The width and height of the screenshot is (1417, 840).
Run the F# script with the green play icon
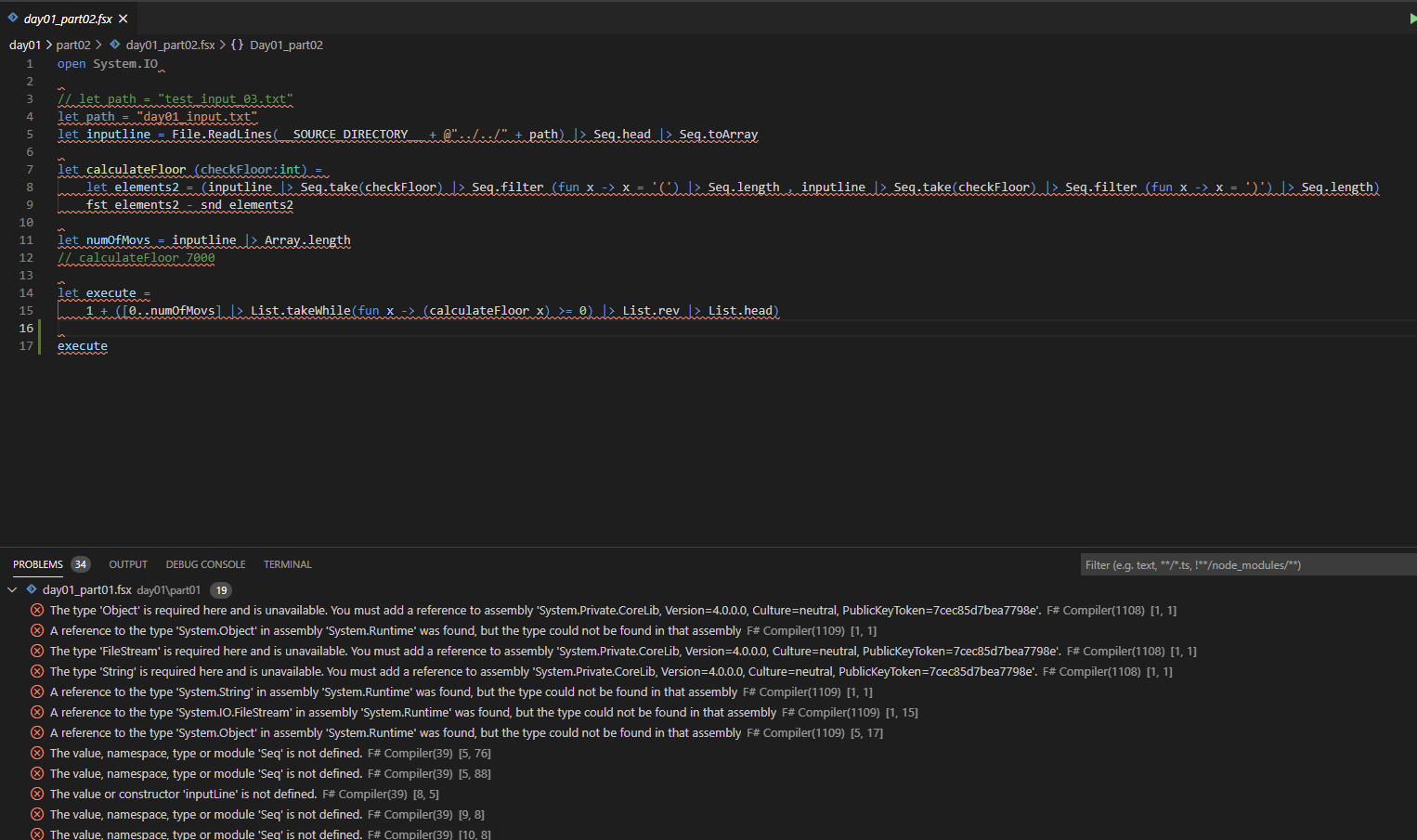pos(1410,17)
